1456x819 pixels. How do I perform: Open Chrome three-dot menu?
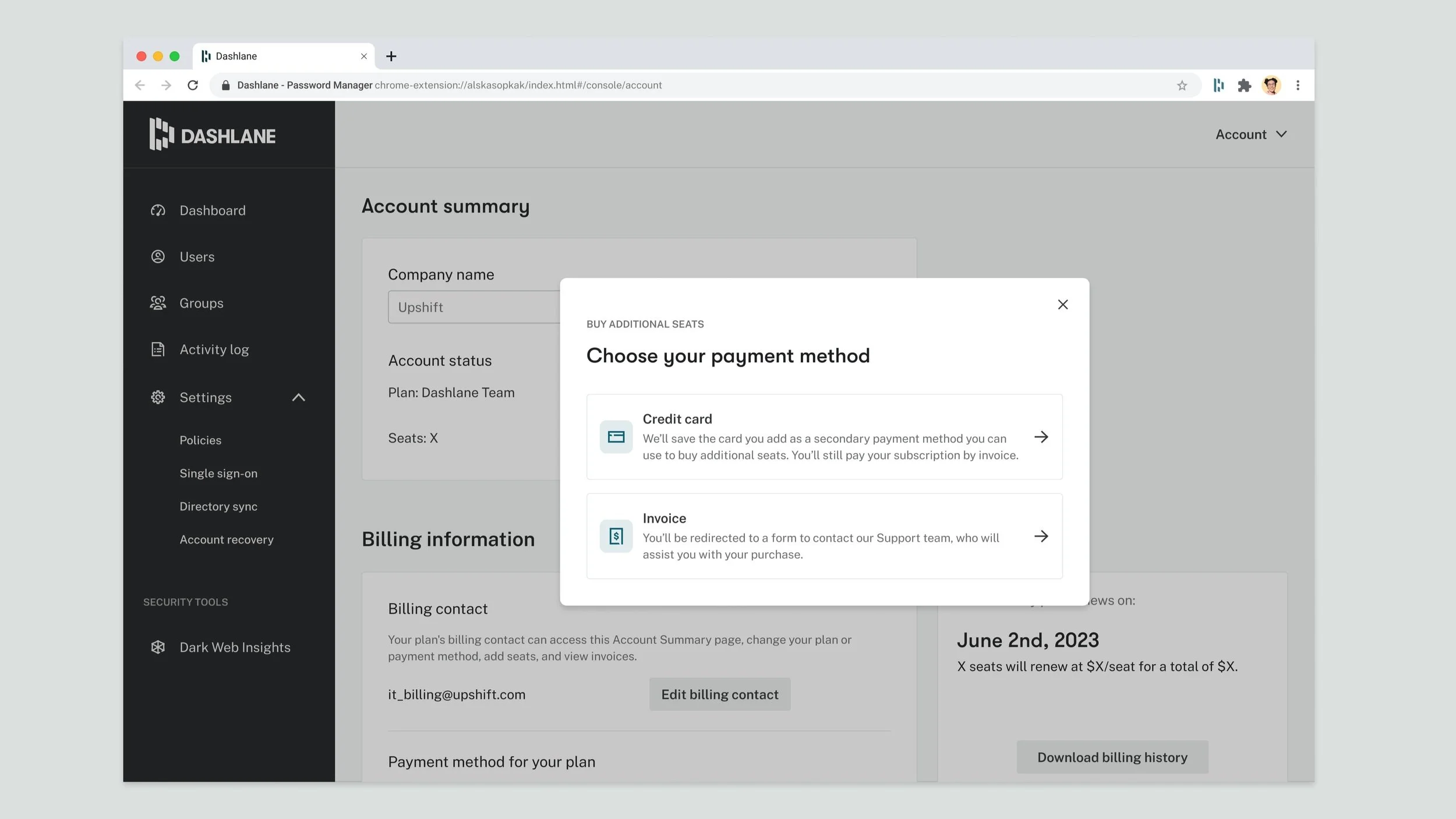point(1298,86)
